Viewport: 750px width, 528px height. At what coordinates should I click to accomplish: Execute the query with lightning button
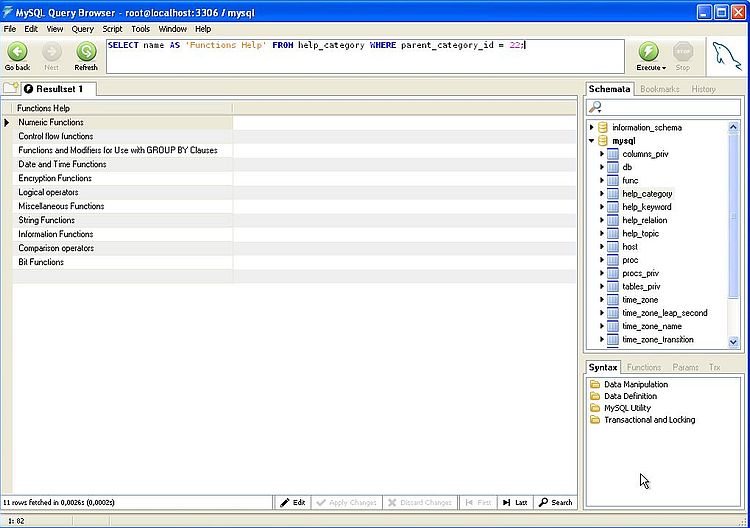coord(649,51)
